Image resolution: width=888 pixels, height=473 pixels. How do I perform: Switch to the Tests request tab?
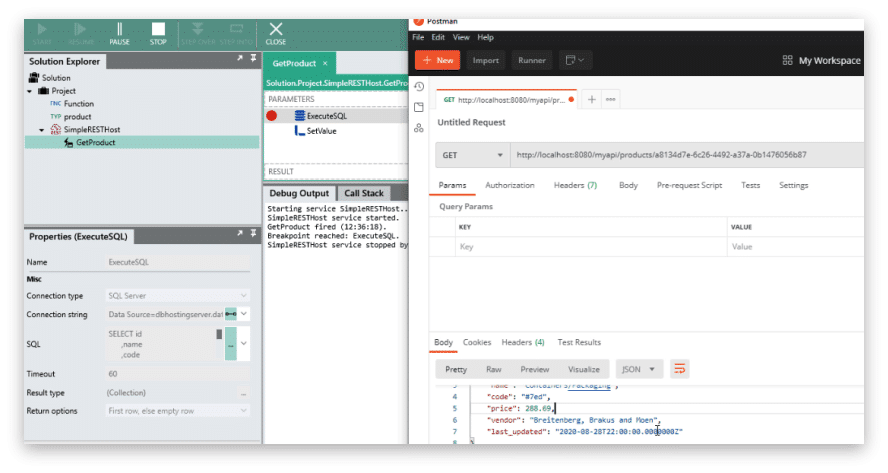(x=750, y=185)
